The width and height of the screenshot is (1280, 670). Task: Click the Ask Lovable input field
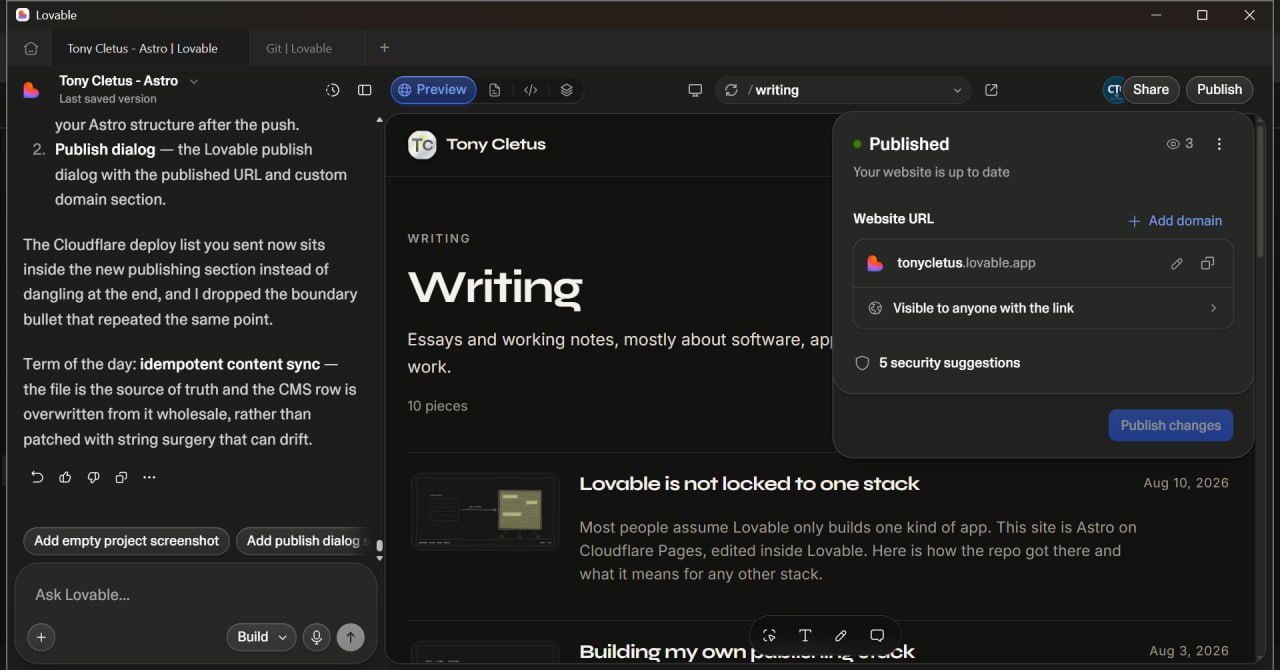point(195,595)
